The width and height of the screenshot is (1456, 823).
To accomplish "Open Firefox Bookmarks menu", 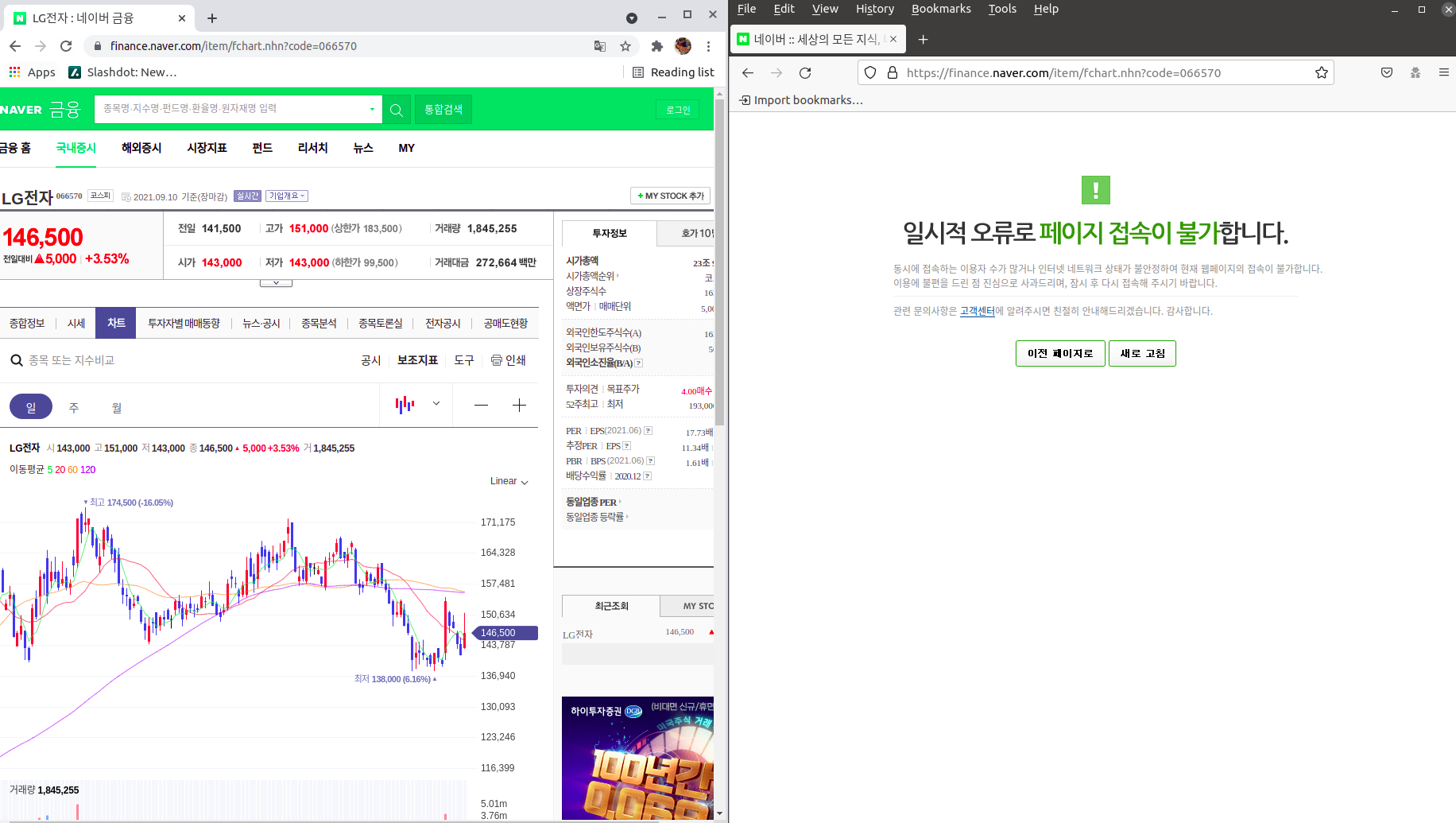I will coord(941,9).
